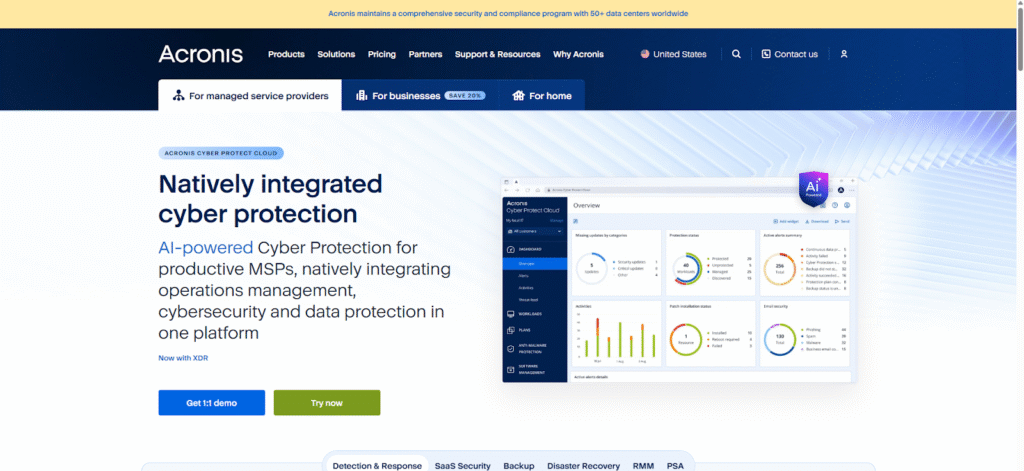Expand the Support & Resources menu
The image size is (1024, 471).
pyautogui.click(x=497, y=54)
